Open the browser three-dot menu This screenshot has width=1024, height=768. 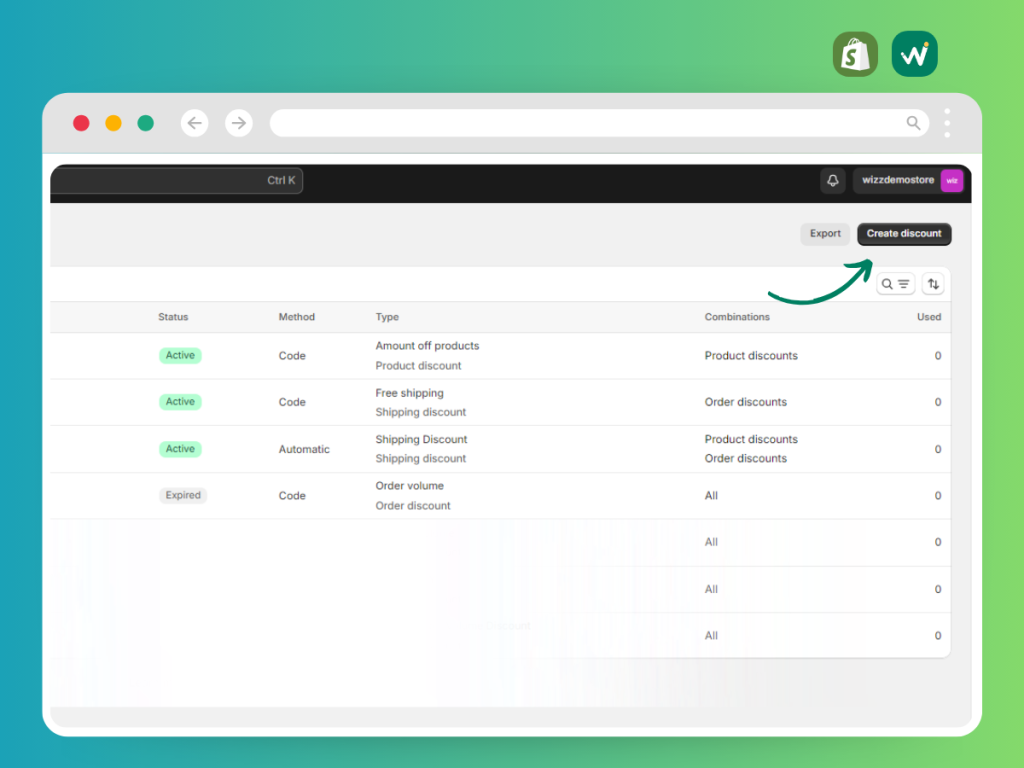pyautogui.click(x=947, y=123)
